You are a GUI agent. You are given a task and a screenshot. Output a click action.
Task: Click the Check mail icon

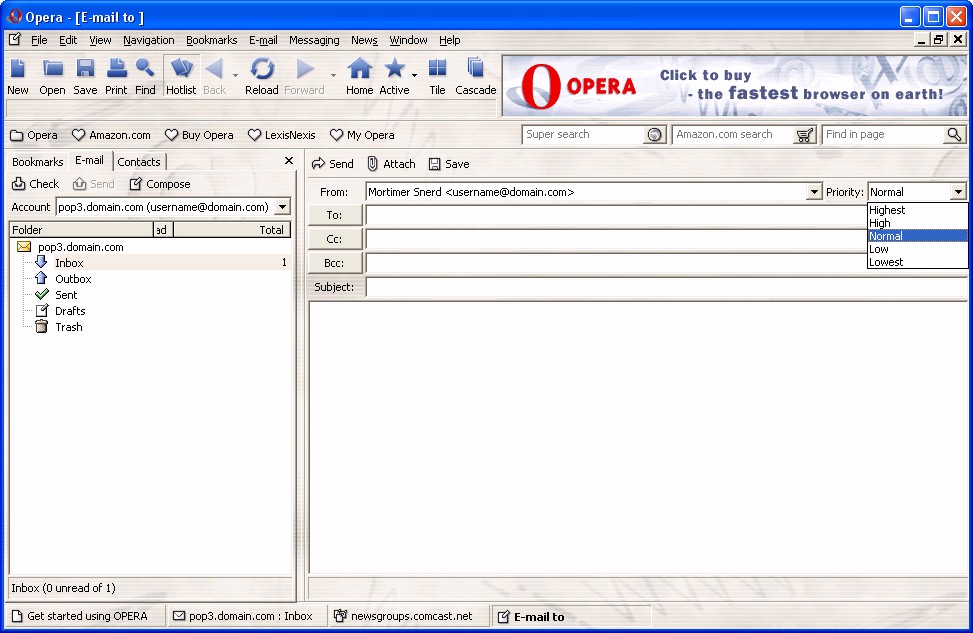[19, 184]
